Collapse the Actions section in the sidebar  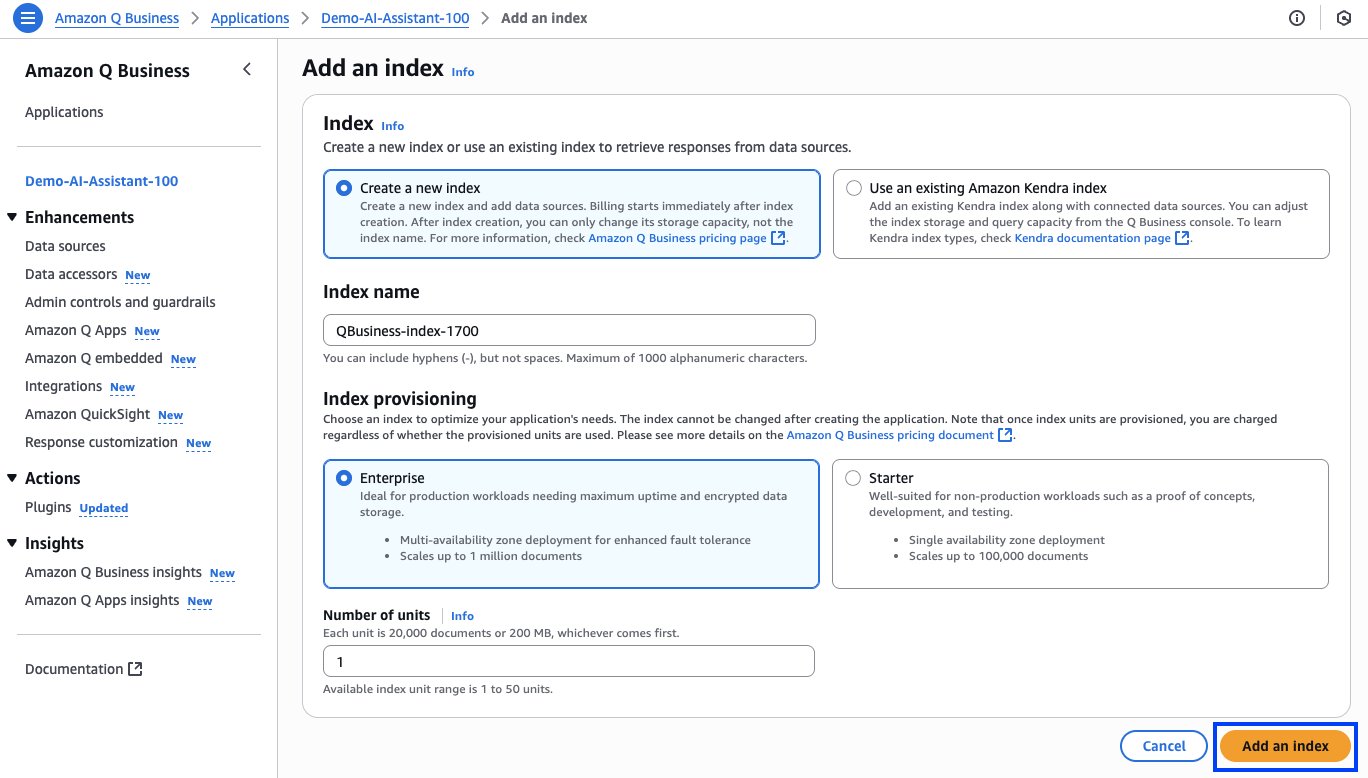click(x=12, y=478)
